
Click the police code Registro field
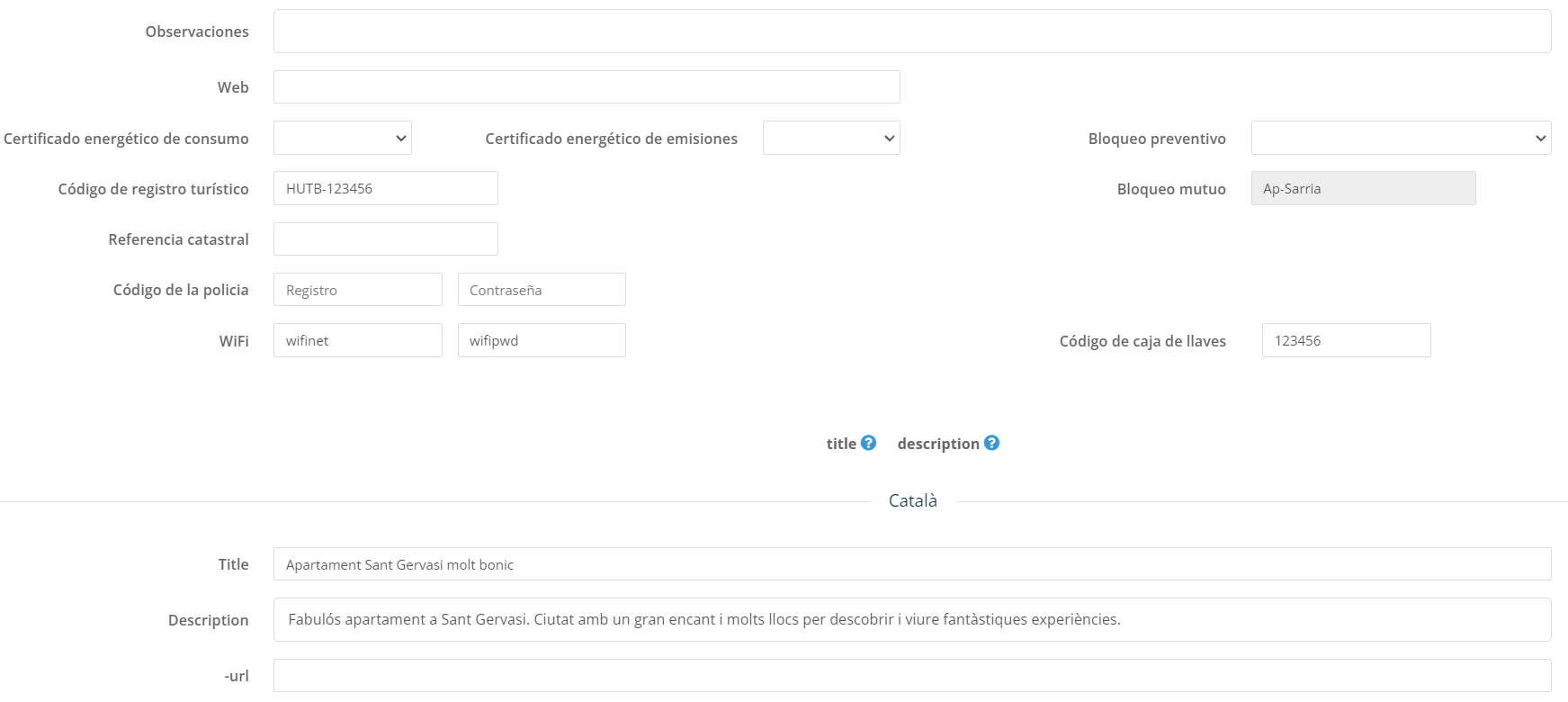(x=357, y=290)
